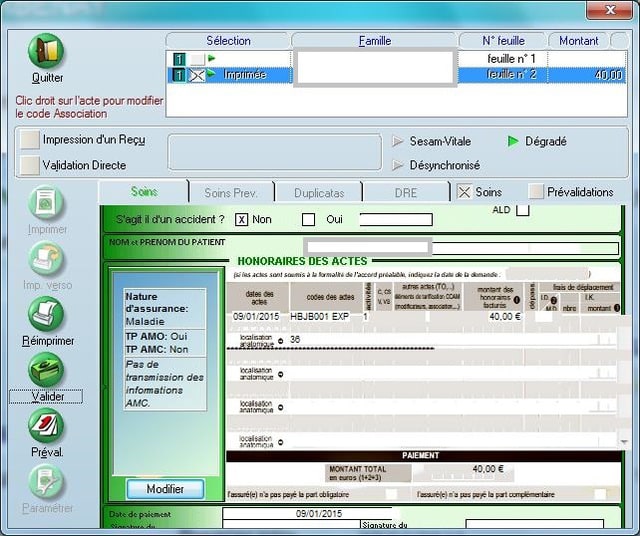This screenshot has width=640, height=536.
Task: Click the Sesam-Vitale arrow indicator
Action: pos(398,142)
